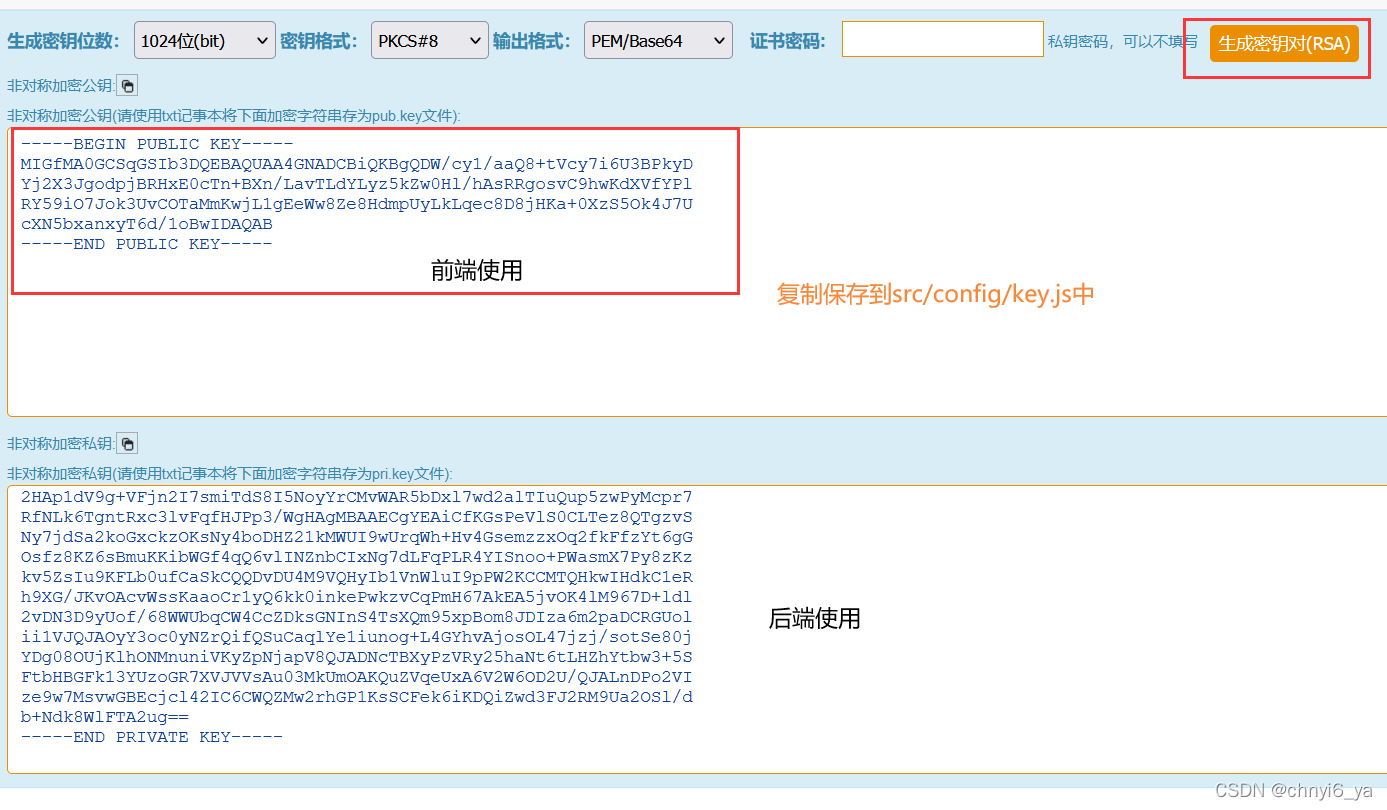Click the 密钥格式 label
The height and width of the screenshot is (810, 1387).
[320, 41]
